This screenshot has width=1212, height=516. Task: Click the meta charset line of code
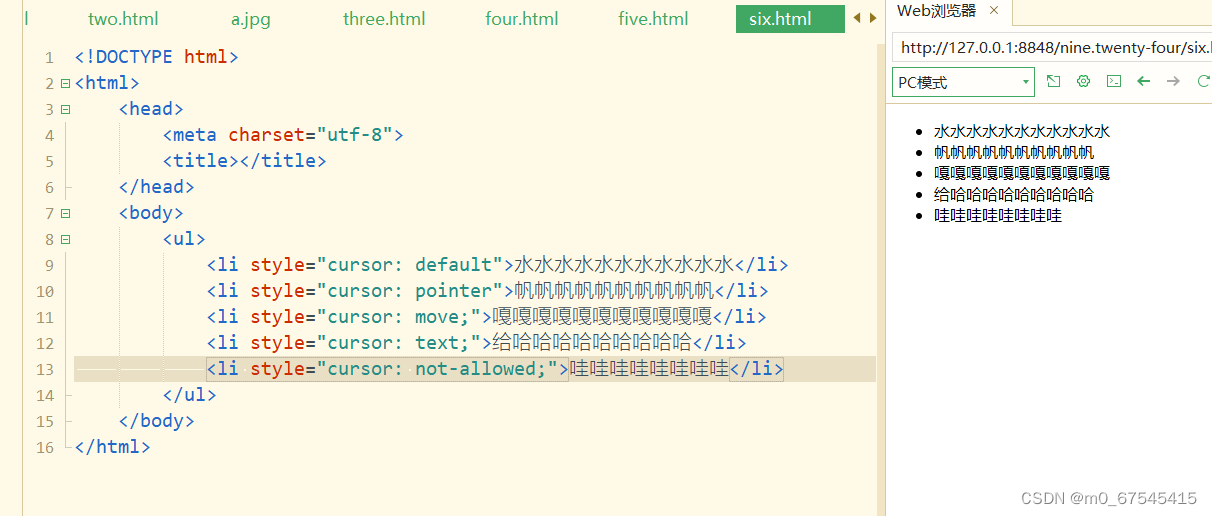point(283,135)
